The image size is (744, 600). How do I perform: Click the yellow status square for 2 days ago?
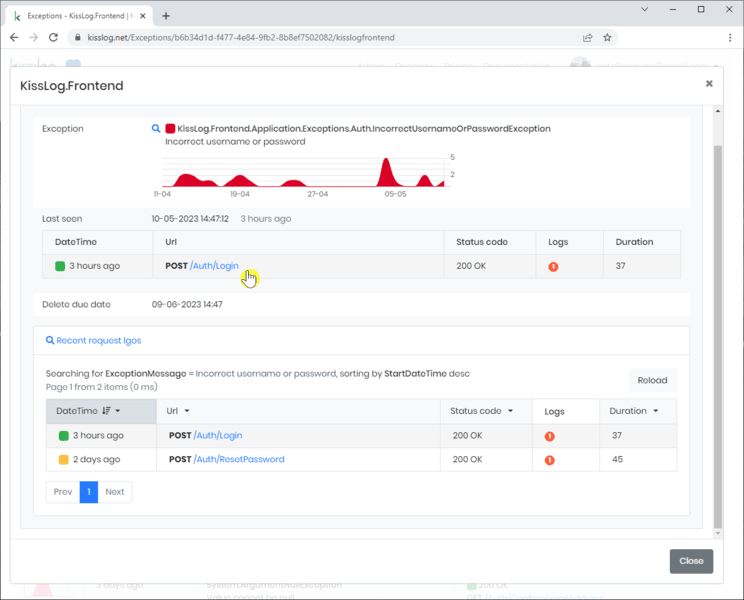pos(64,460)
